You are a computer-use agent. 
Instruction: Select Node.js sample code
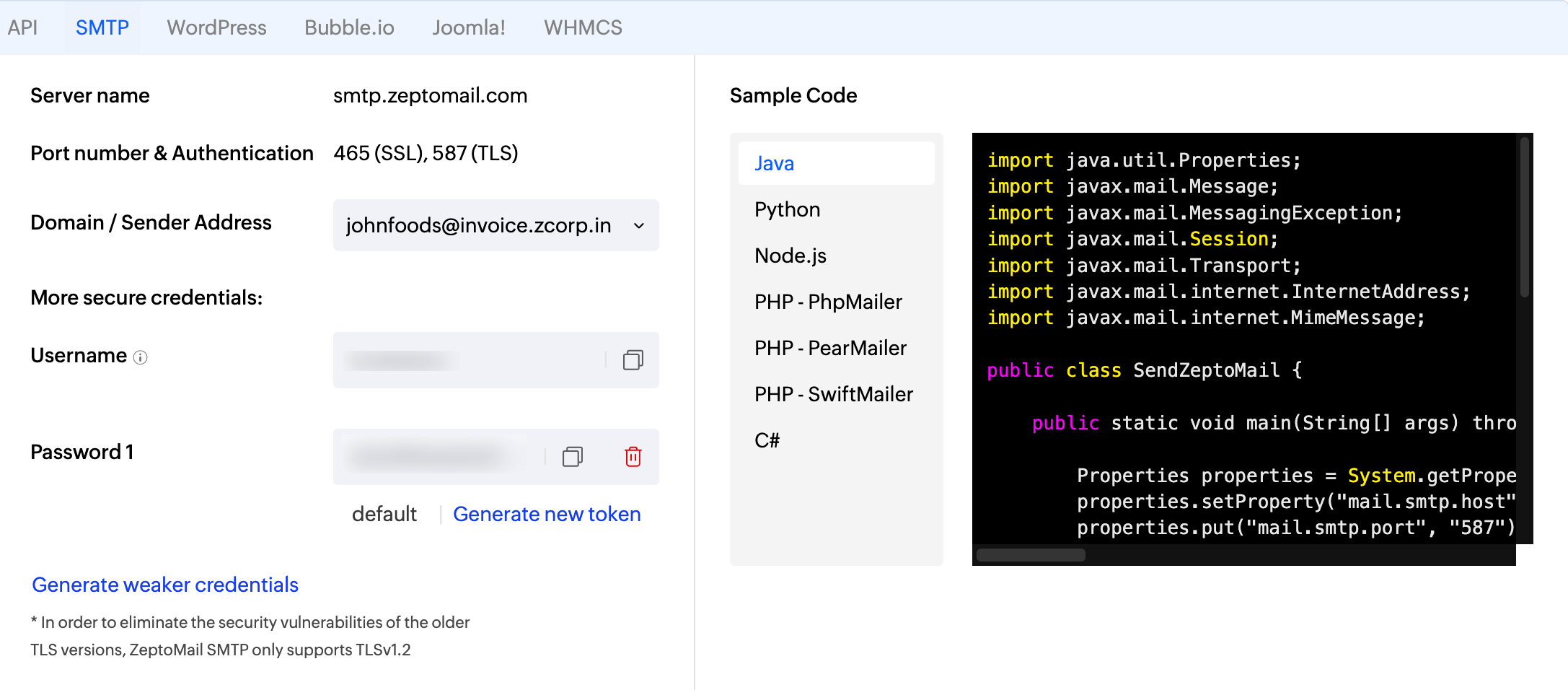click(x=790, y=256)
